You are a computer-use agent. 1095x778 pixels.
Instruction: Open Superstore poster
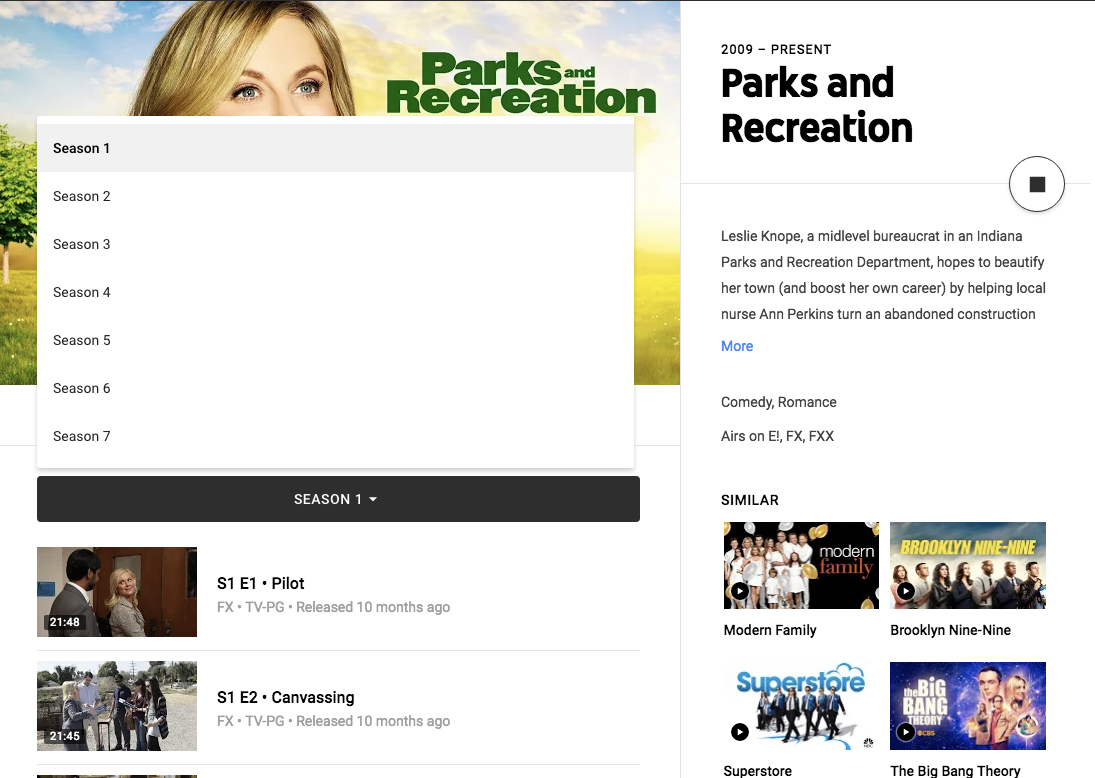pyautogui.click(x=801, y=705)
